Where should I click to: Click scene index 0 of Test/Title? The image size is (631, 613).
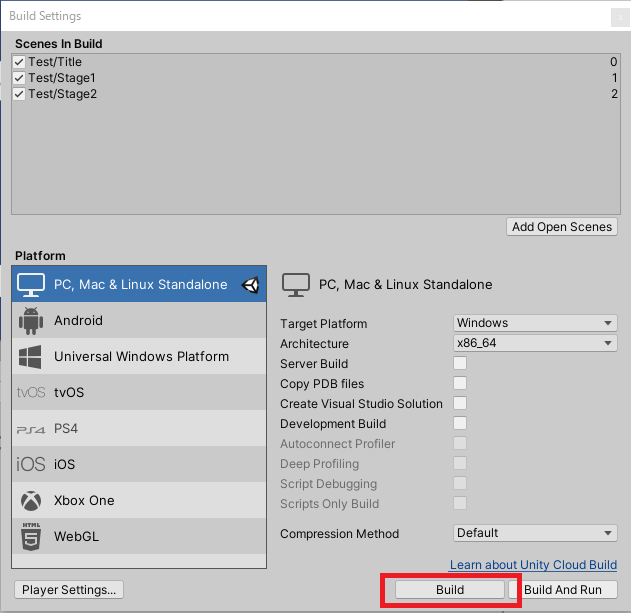pyautogui.click(x=613, y=62)
